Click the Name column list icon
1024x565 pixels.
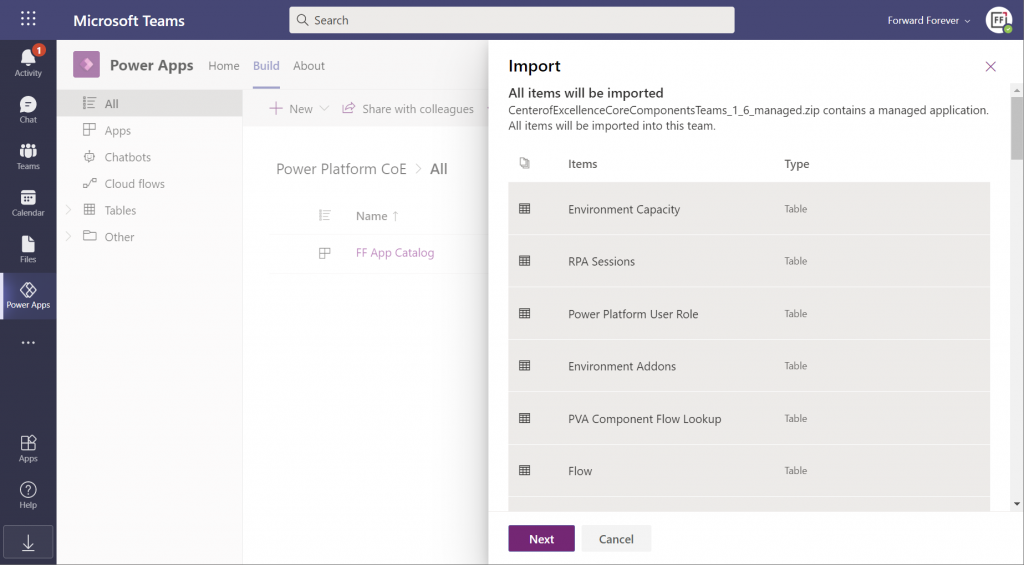(x=325, y=215)
